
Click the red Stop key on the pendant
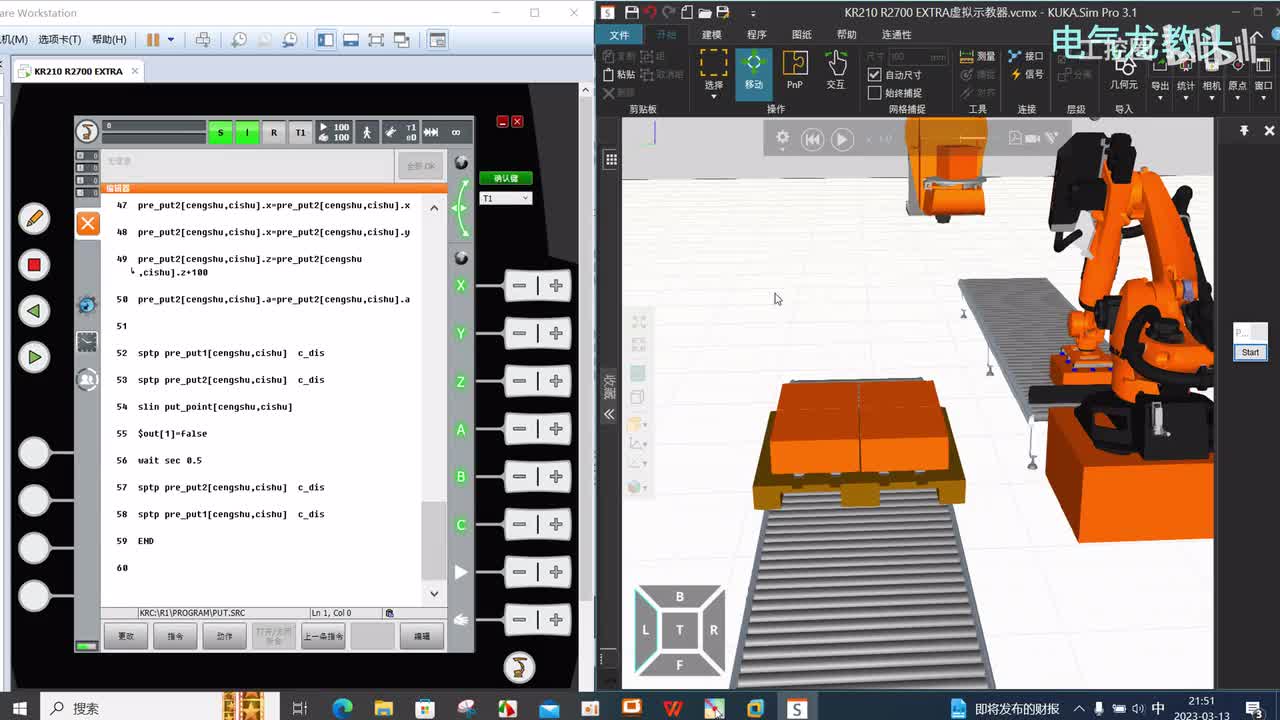click(x=34, y=265)
